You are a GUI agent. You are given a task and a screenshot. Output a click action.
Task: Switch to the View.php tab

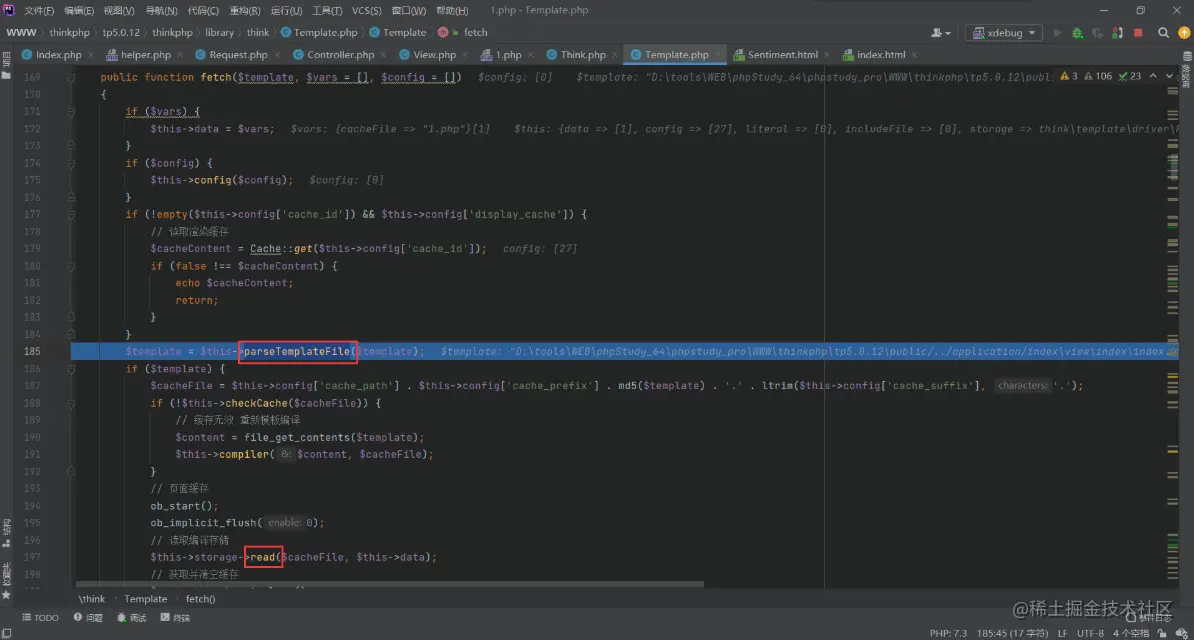click(x=434, y=55)
